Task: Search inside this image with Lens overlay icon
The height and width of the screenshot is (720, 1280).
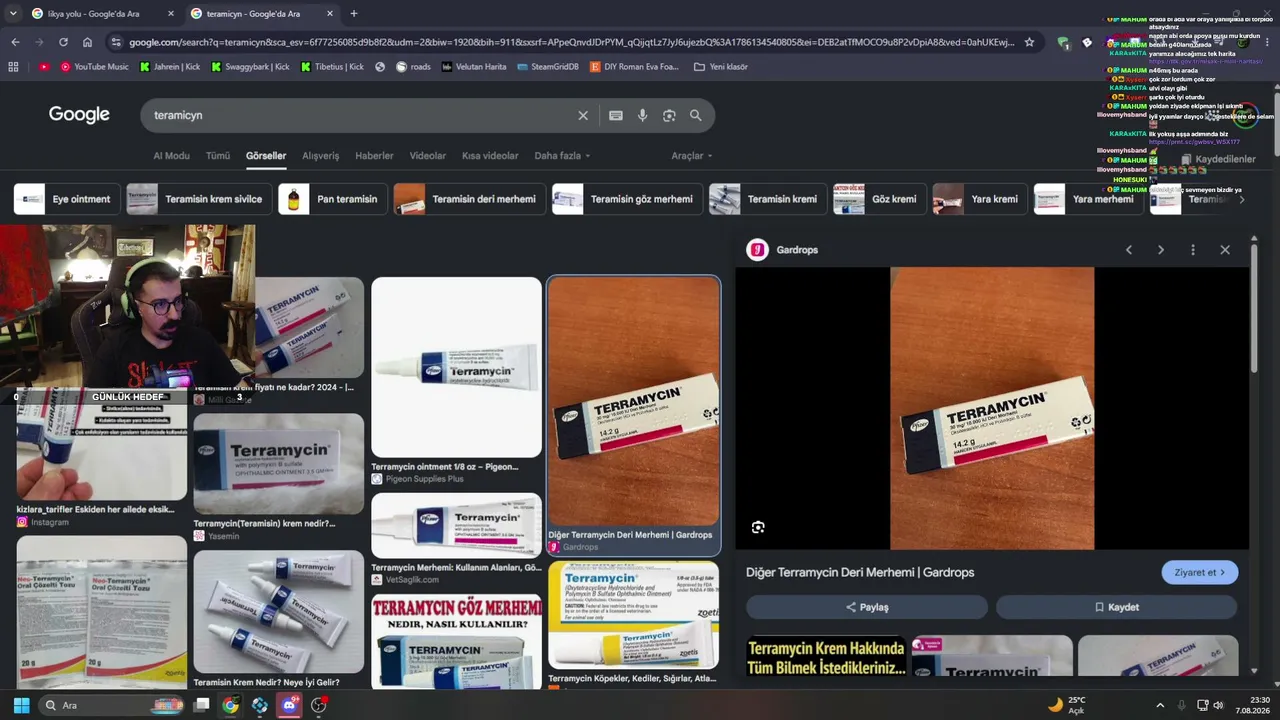Action: click(x=758, y=527)
